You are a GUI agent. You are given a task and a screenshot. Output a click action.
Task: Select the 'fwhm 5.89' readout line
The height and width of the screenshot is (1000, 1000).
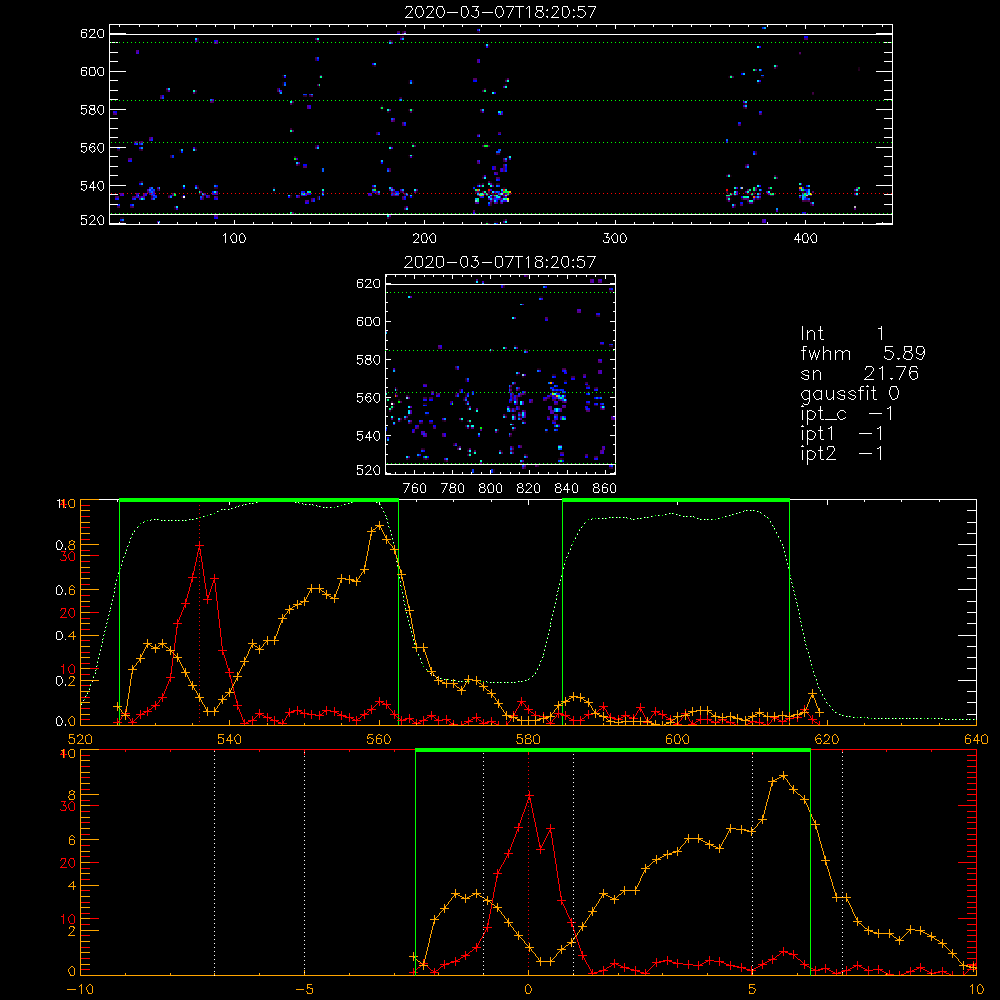pos(863,353)
